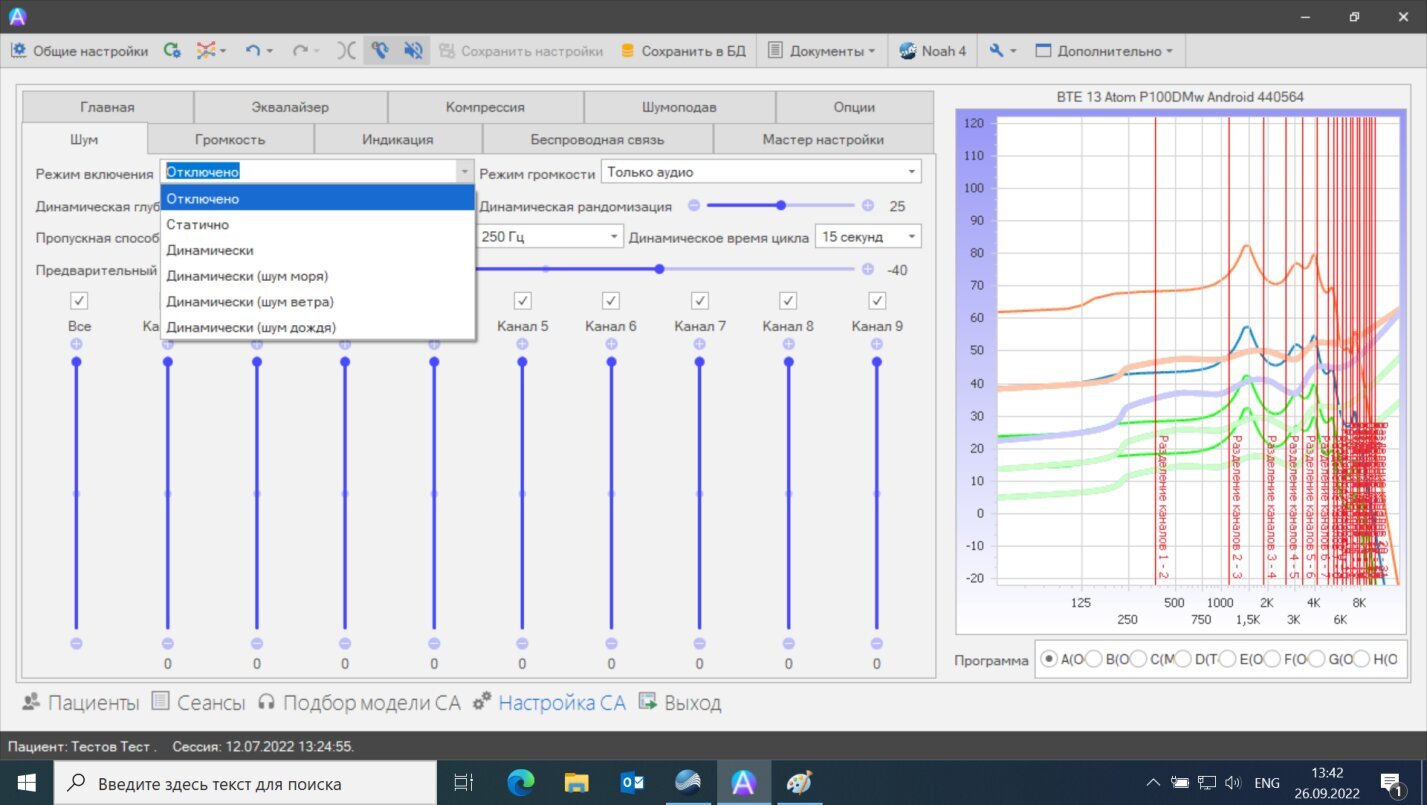The height and width of the screenshot is (805, 1427).
Task: Toggle the Канал 9 checkbox
Action: click(x=877, y=300)
